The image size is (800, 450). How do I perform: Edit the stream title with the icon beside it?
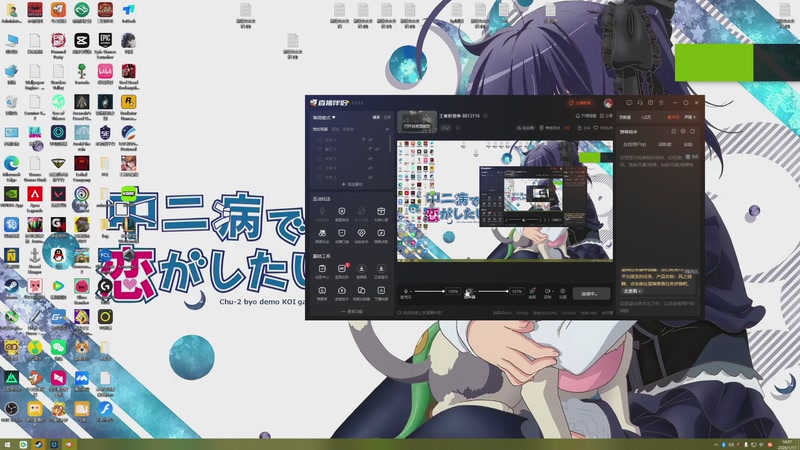pyautogui.click(x=485, y=116)
